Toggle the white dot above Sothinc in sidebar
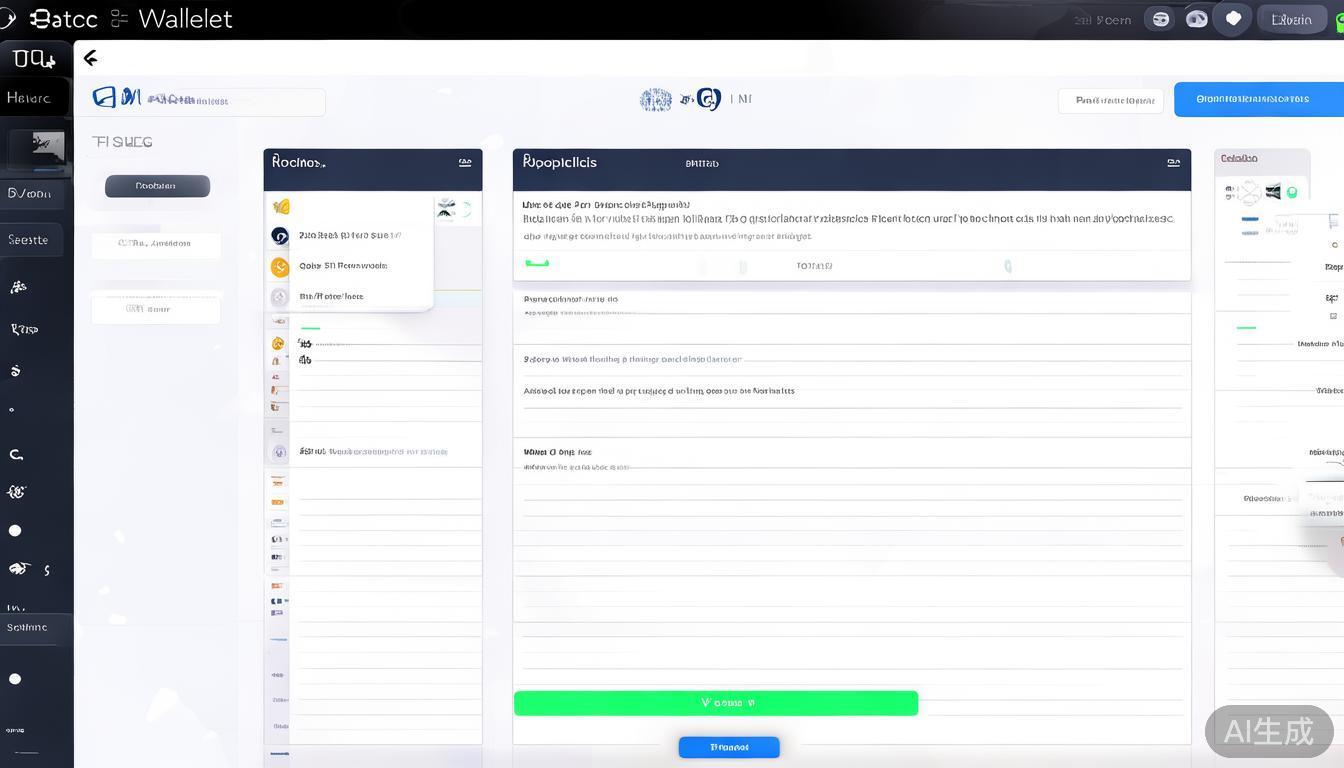The height and width of the screenshot is (768, 1344). pos(15,531)
